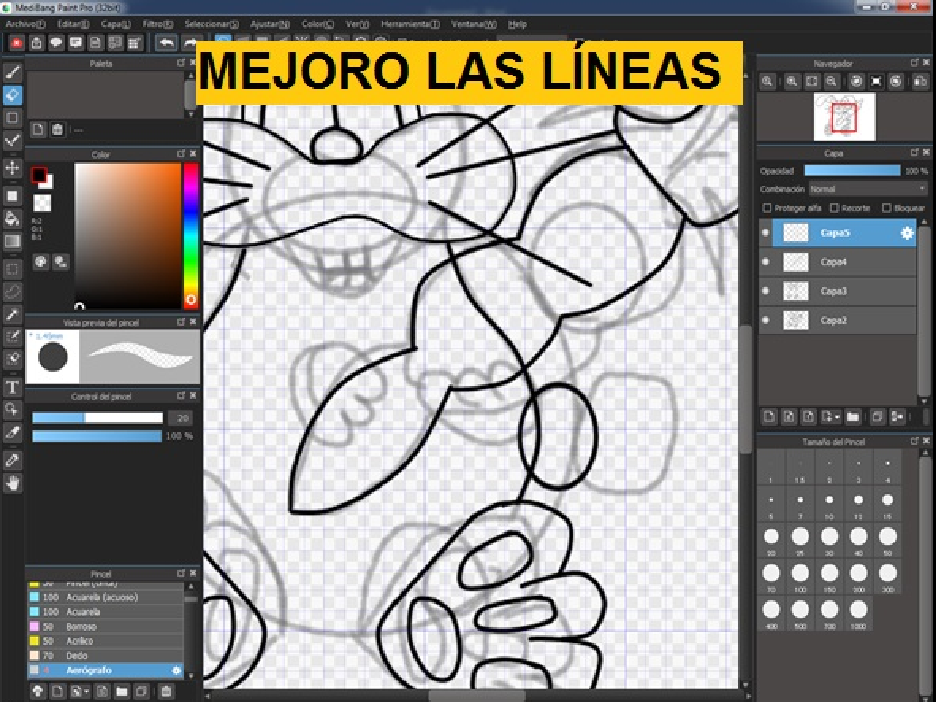This screenshot has height=702, width=936.
Task: Open the Combinación blend mode dropdown
Action: pos(867,189)
